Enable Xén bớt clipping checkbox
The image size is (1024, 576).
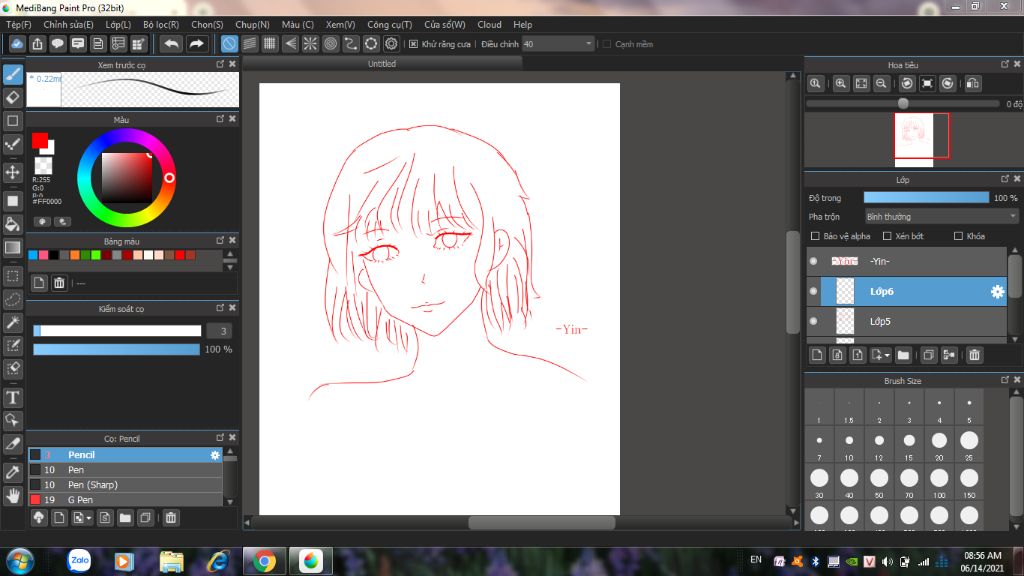pos(887,236)
